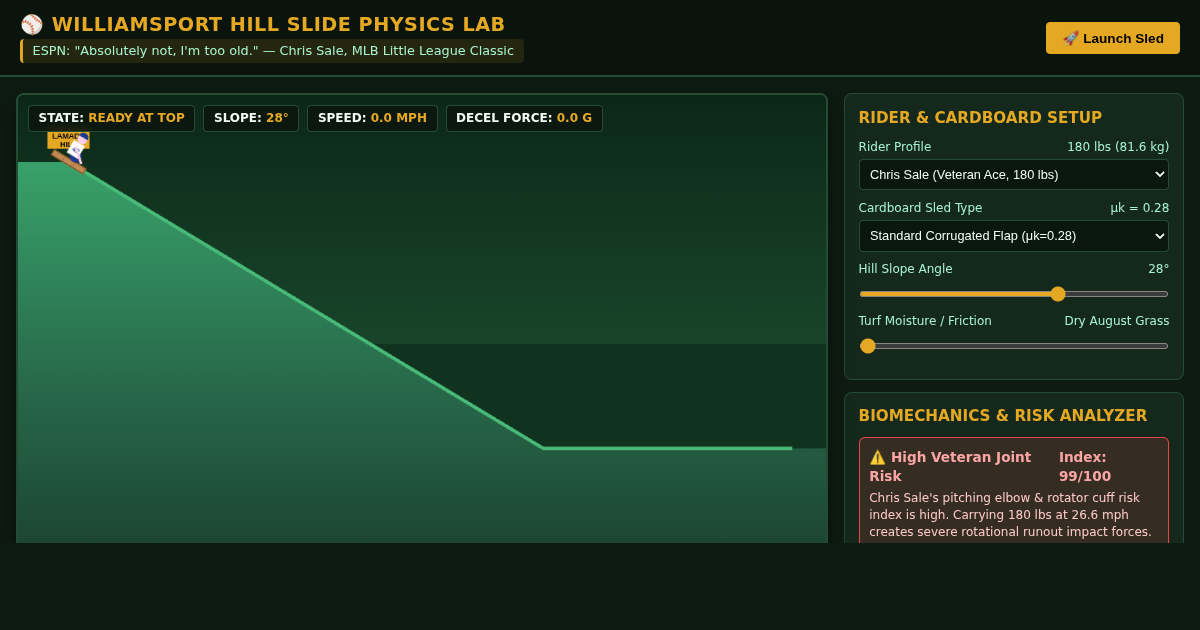Click the baseball icon in the title

coord(32,25)
